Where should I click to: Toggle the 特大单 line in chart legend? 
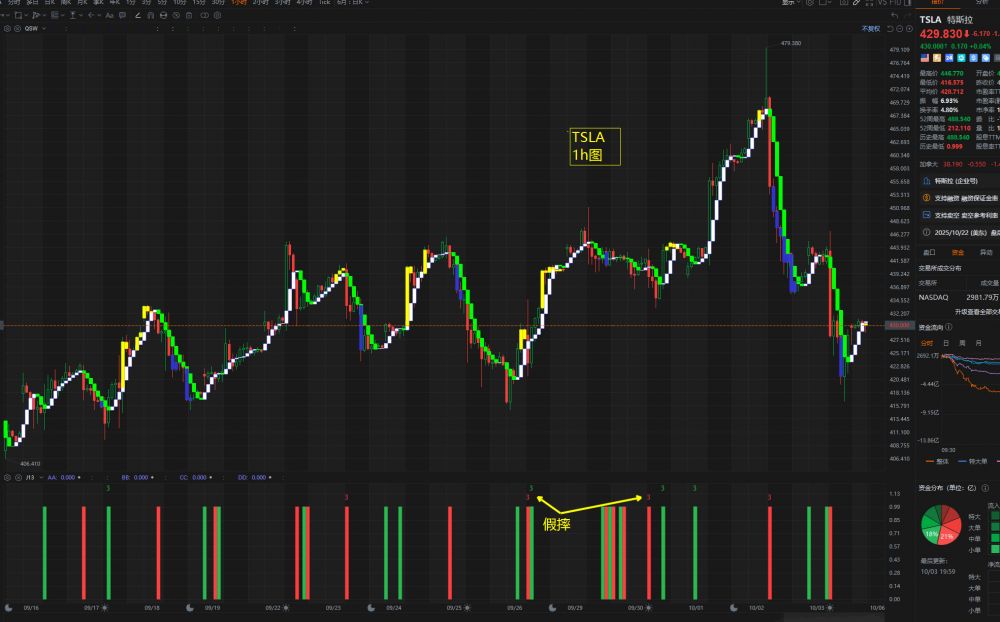point(977,461)
